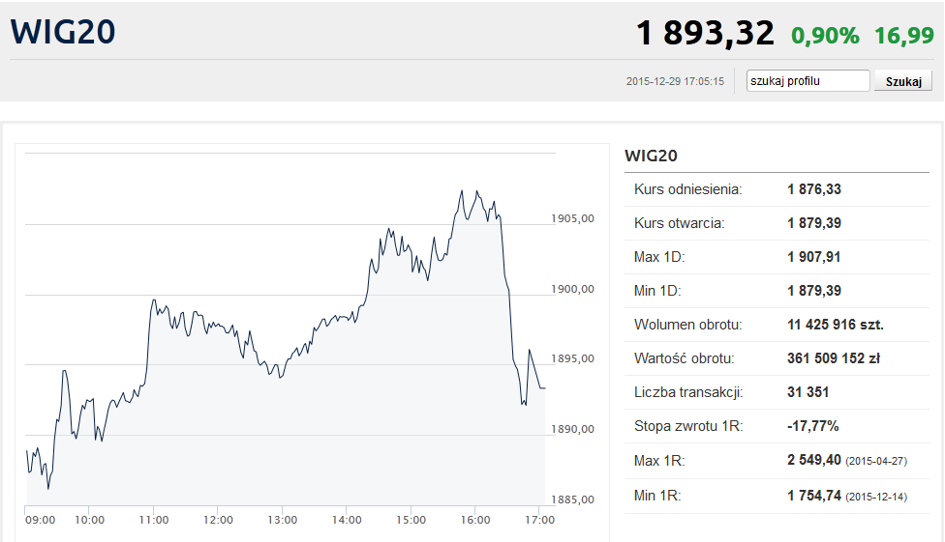Click the WIG20 page title
The height and width of the screenshot is (542, 945).
(63, 32)
